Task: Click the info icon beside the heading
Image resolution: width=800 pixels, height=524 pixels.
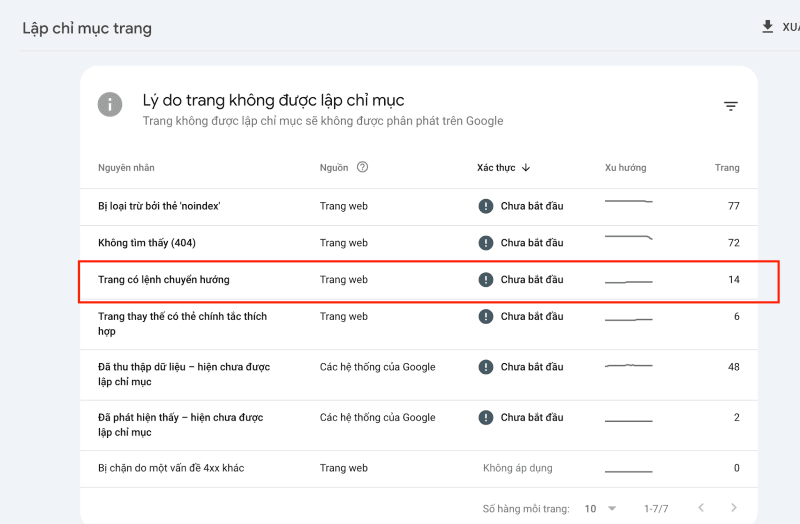Action: pos(110,104)
